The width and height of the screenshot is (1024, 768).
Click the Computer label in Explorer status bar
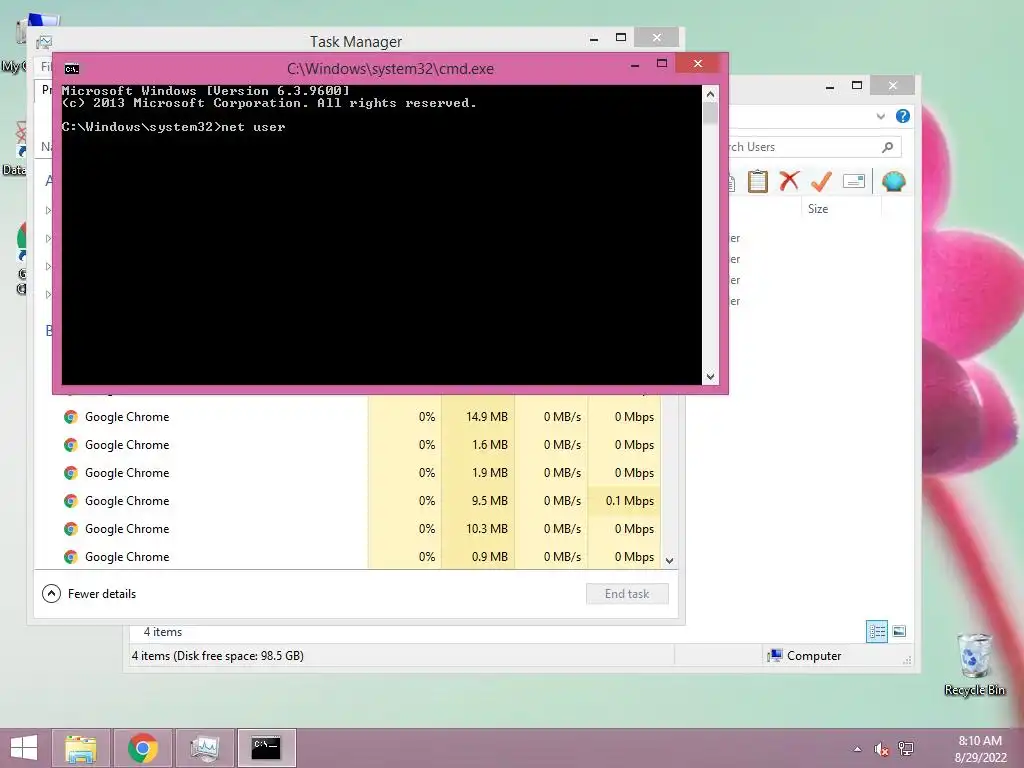[814, 656]
